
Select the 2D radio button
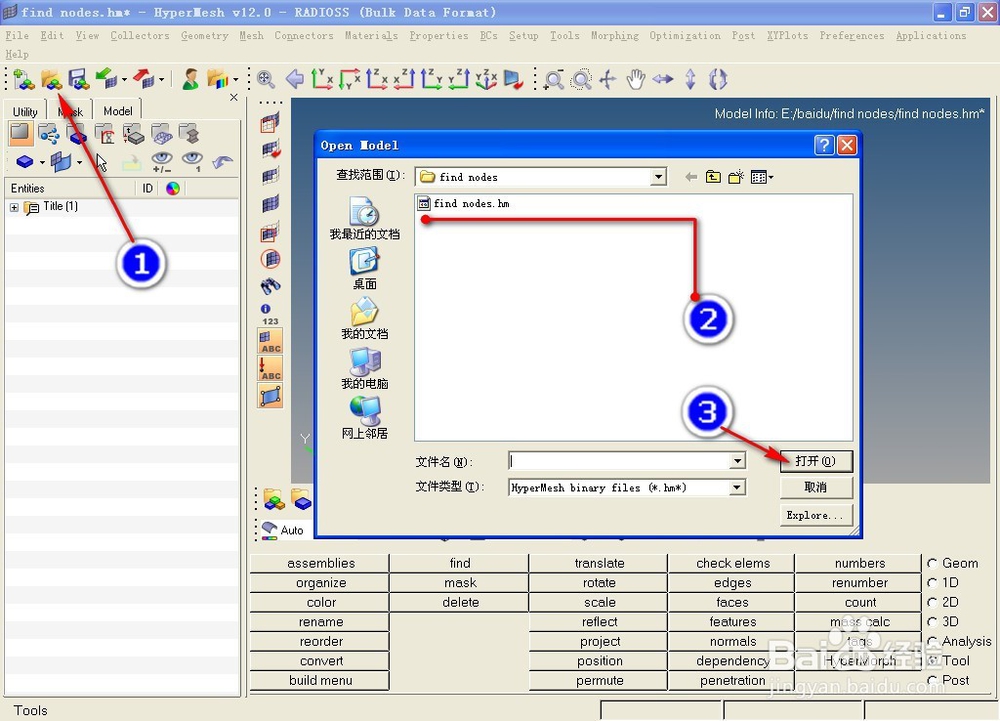tap(932, 602)
